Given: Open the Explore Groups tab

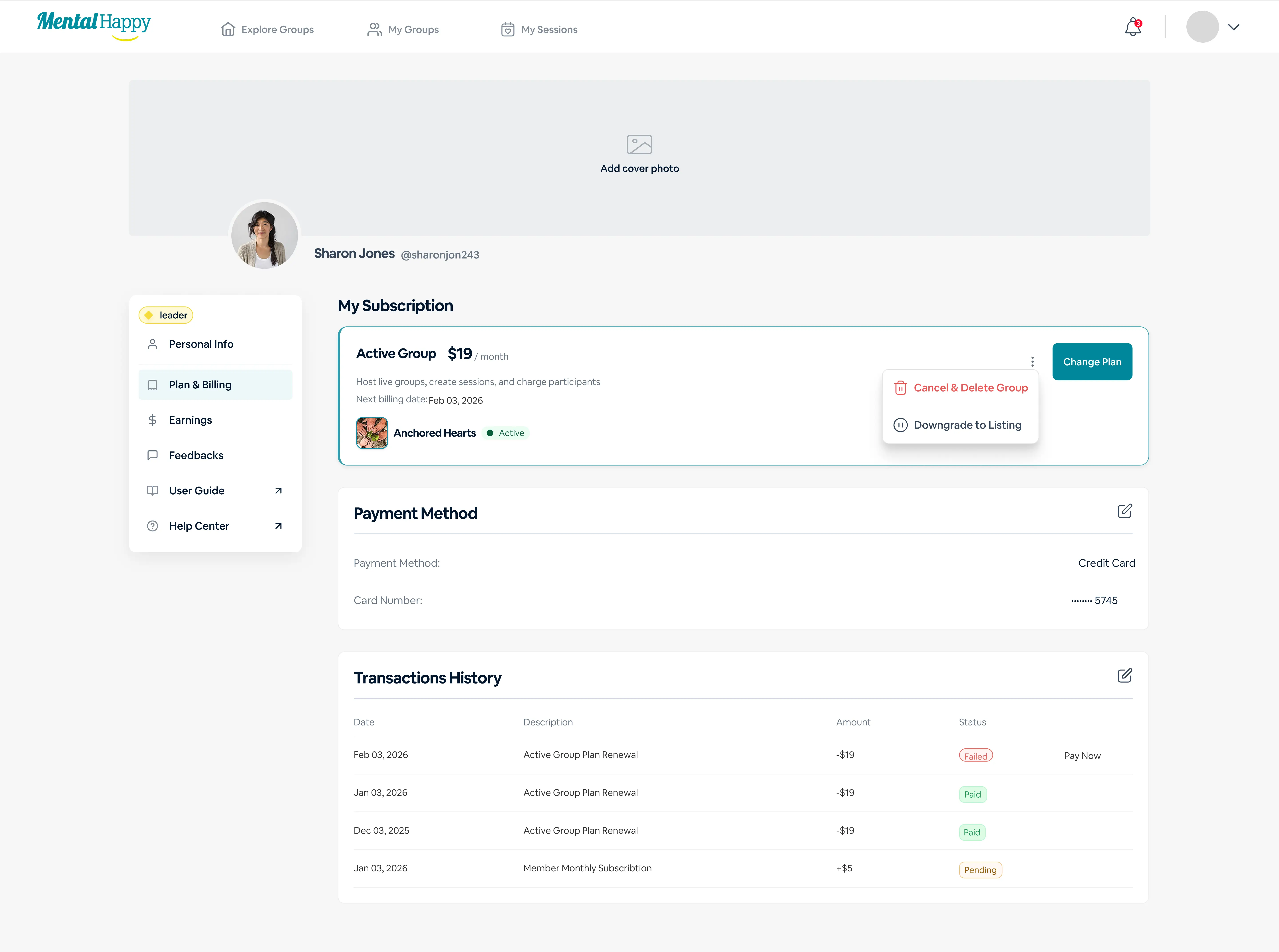Looking at the screenshot, I should [267, 29].
